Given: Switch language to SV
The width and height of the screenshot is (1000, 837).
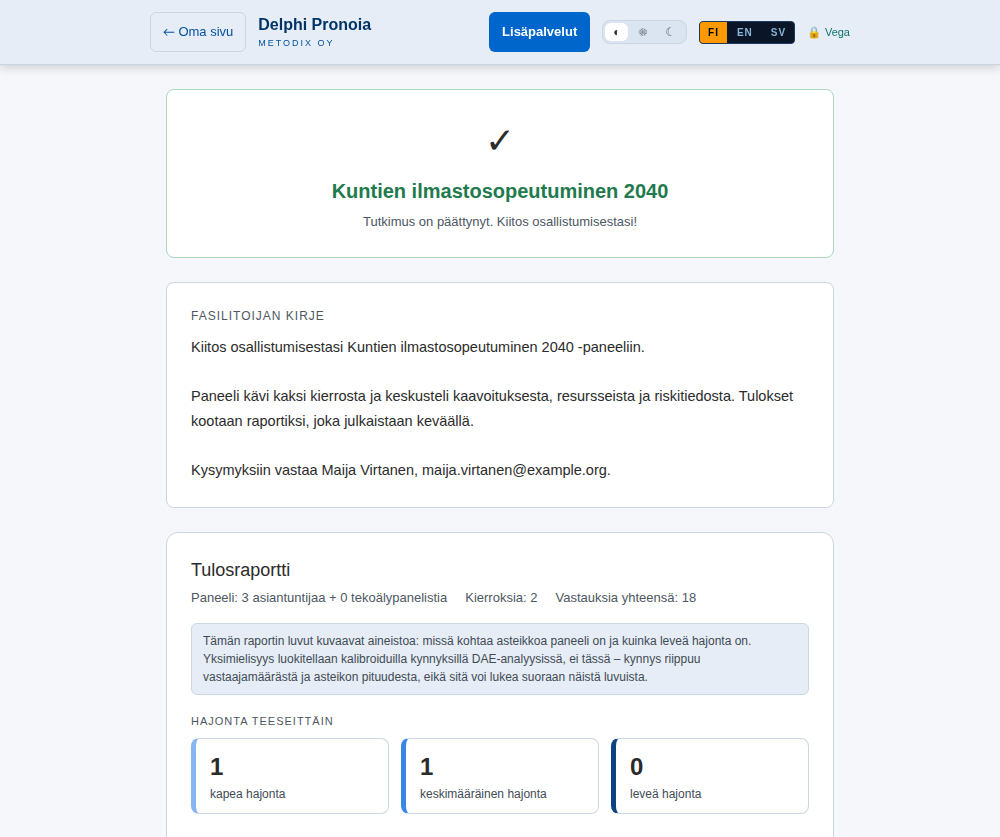Looking at the screenshot, I should point(777,33).
